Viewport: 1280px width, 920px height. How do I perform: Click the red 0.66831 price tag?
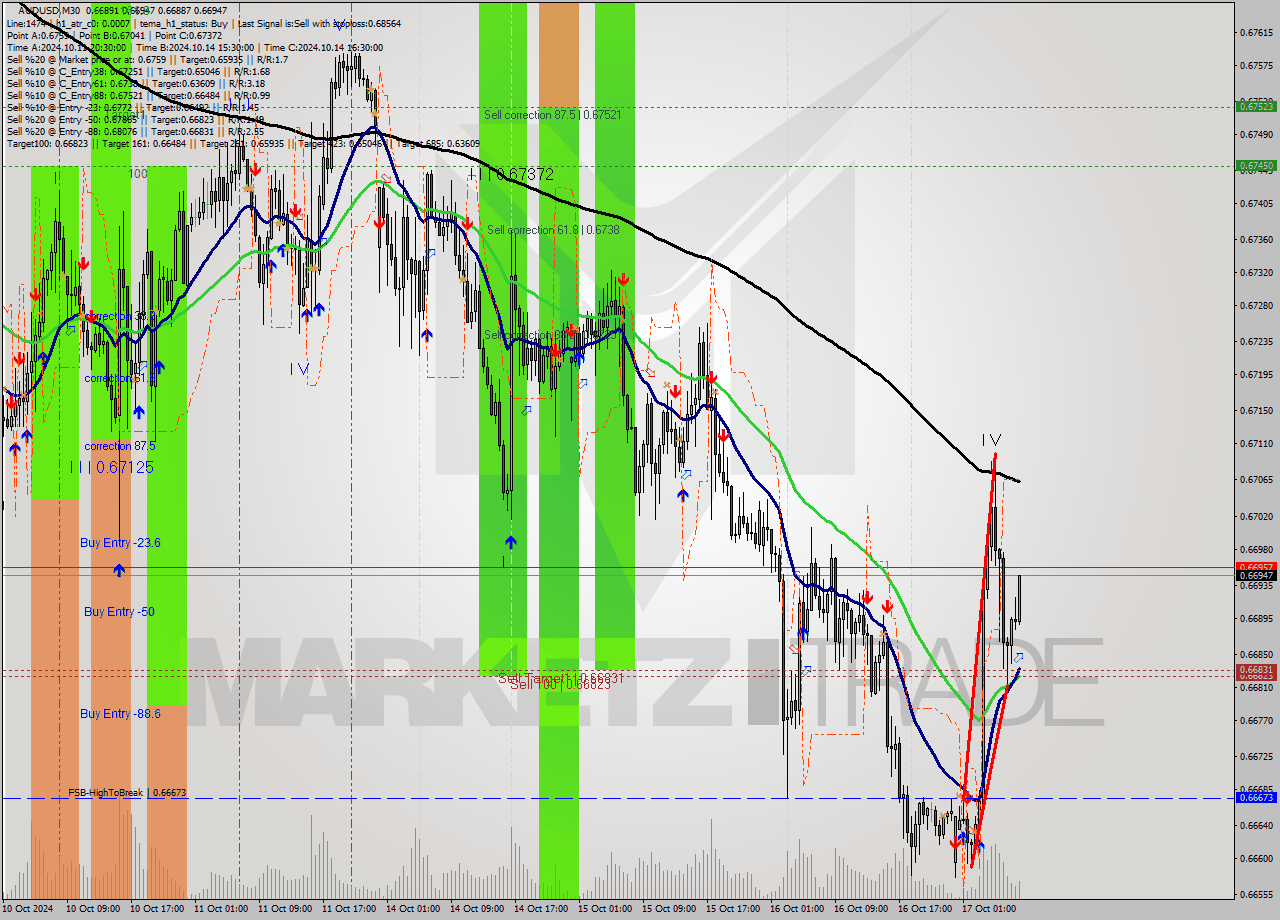1256,670
